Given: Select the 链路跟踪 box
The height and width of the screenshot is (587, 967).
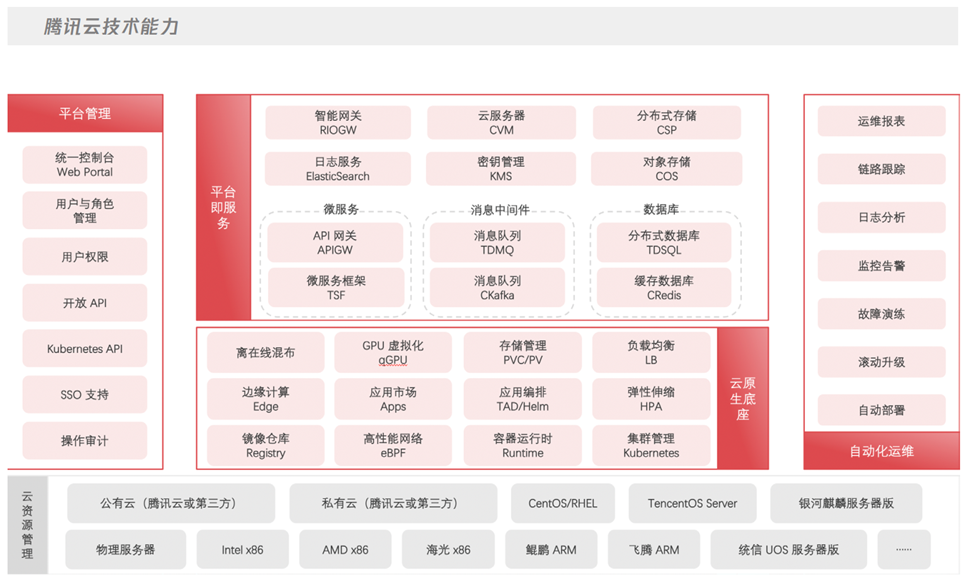Looking at the screenshot, I should click(882, 170).
